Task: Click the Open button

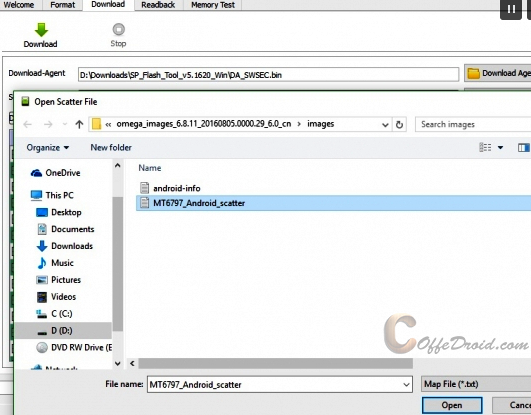Action: (x=452, y=405)
